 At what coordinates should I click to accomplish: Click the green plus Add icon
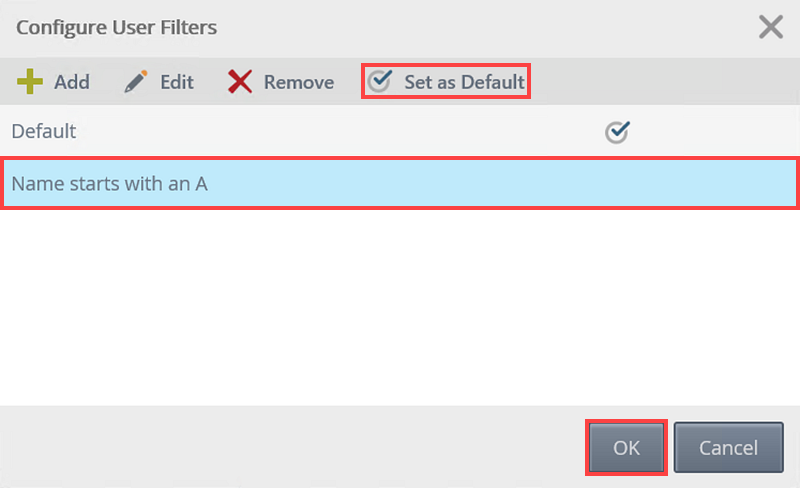(x=30, y=82)
